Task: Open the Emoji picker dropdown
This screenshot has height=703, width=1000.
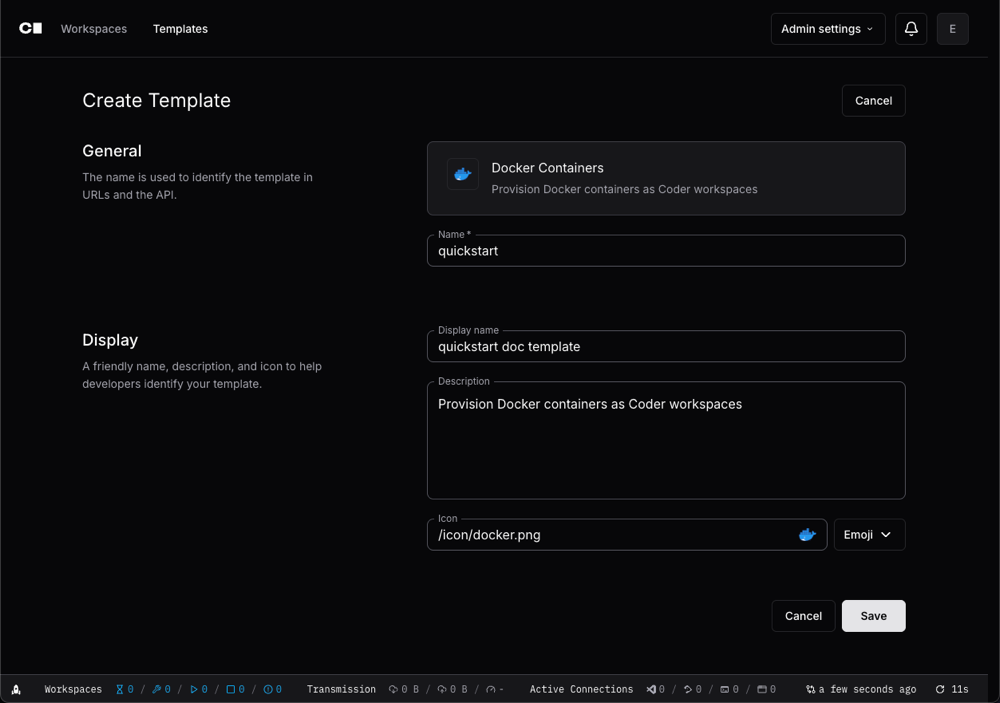Action: pos(869,535)
